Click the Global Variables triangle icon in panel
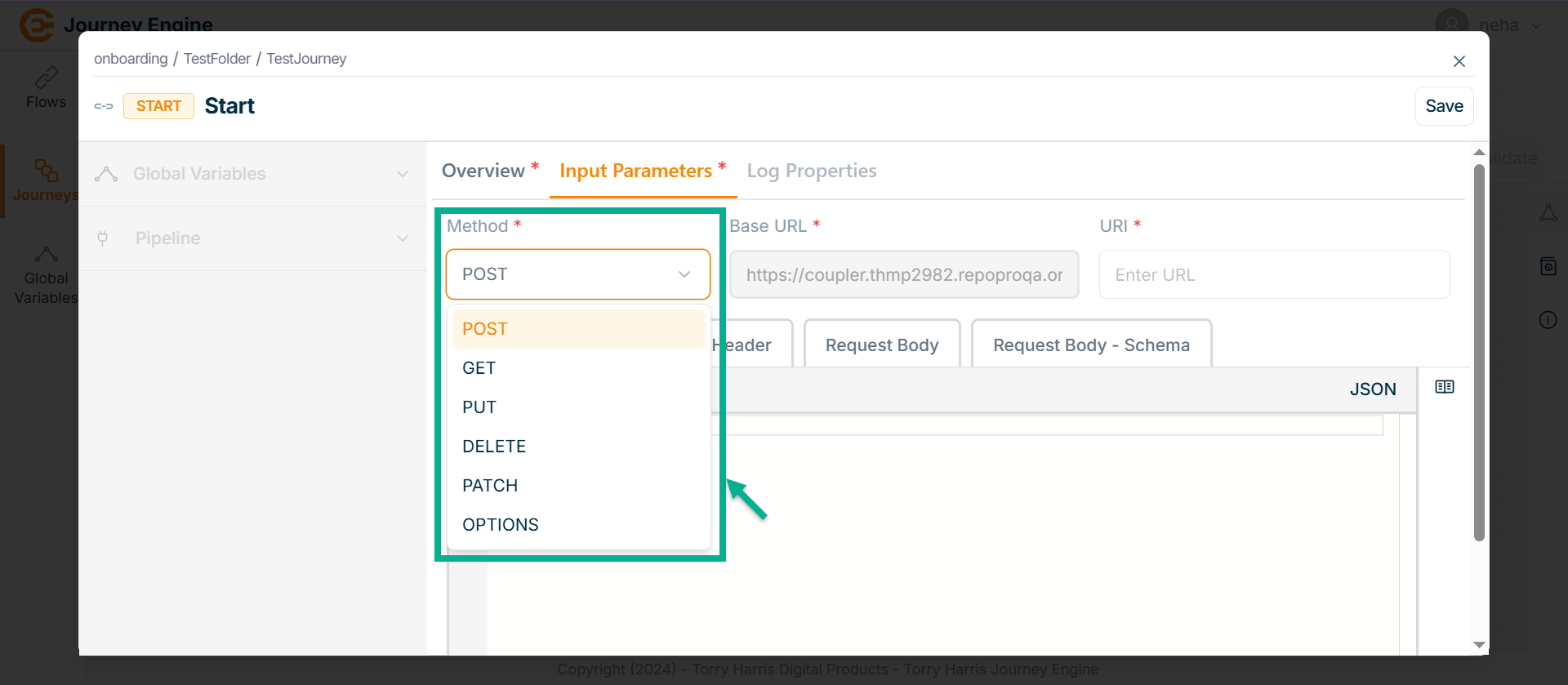The width and height of the screenshot is (1568, 685). 106,174
